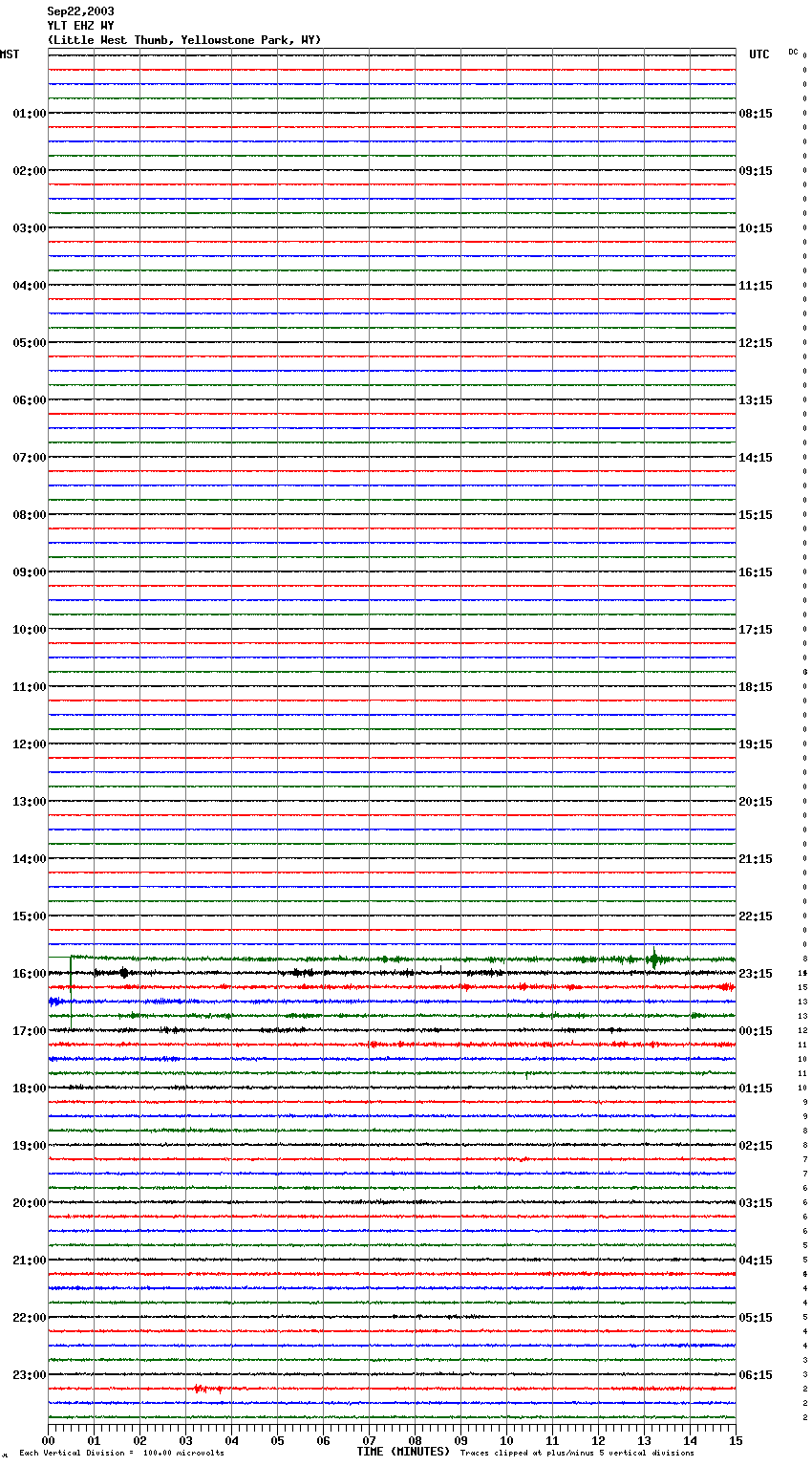Screen dimensions: 812x1466
Task: Click the "DC" column header
Action: tap(793, 52)
